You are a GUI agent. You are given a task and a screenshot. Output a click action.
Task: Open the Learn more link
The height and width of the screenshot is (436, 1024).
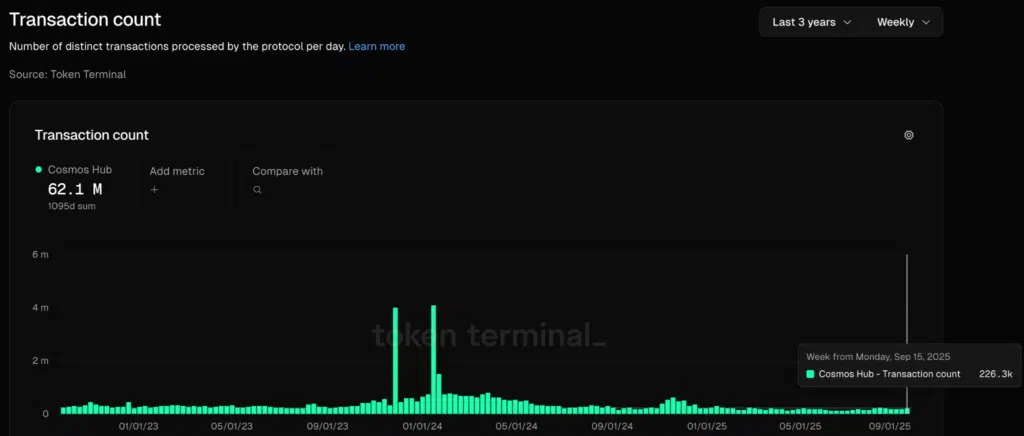[x=376, y=46]
